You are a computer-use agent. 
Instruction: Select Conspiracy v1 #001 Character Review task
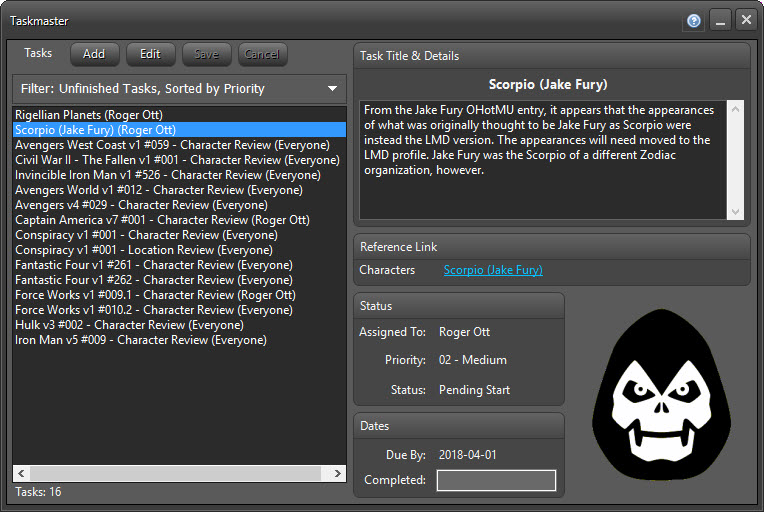tap(179, 235)
